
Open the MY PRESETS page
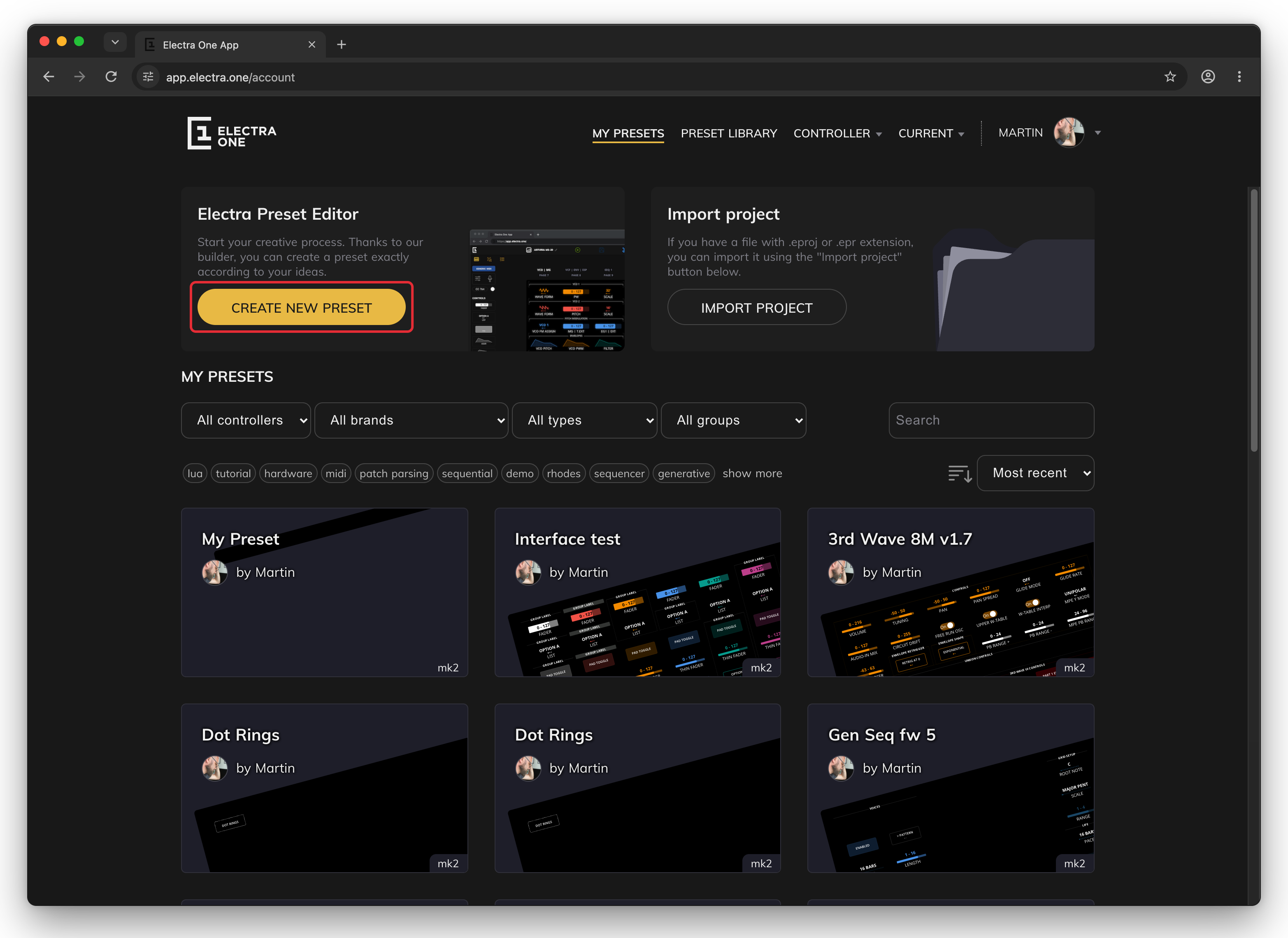tap(628, 133)
